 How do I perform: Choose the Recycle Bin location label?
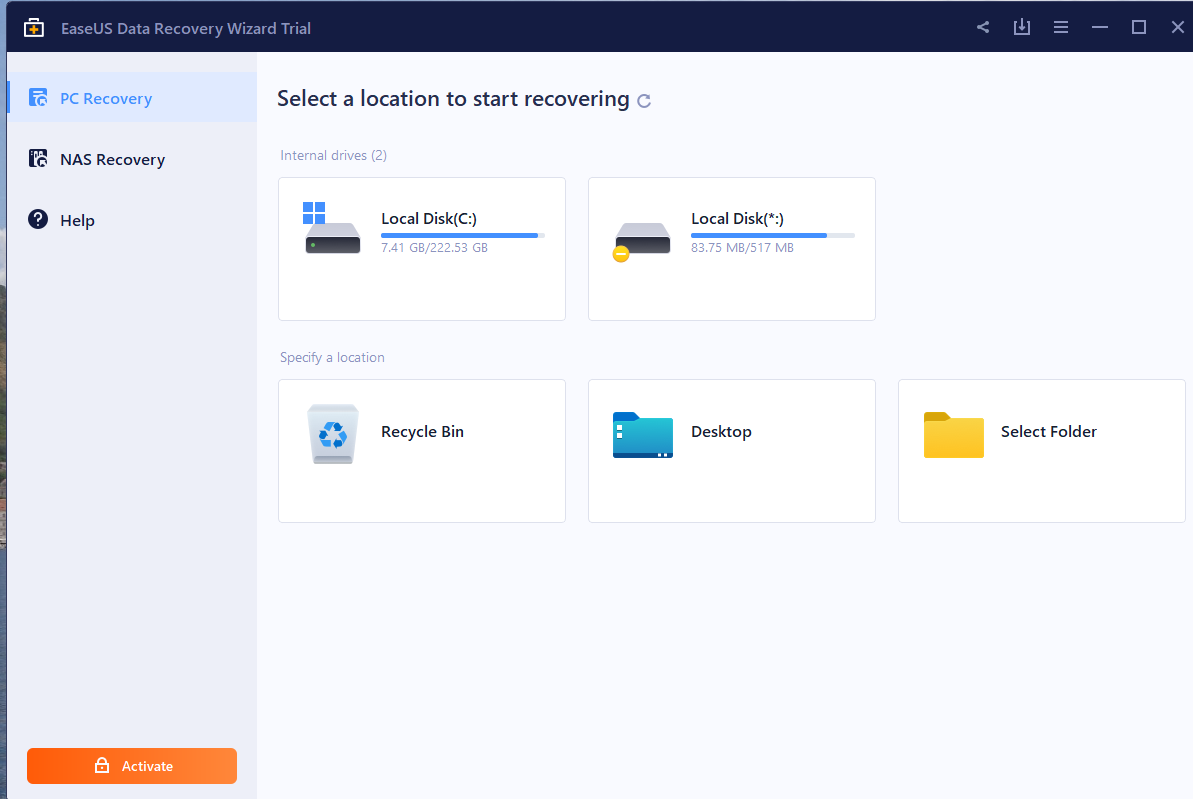[x=422, y=431]
